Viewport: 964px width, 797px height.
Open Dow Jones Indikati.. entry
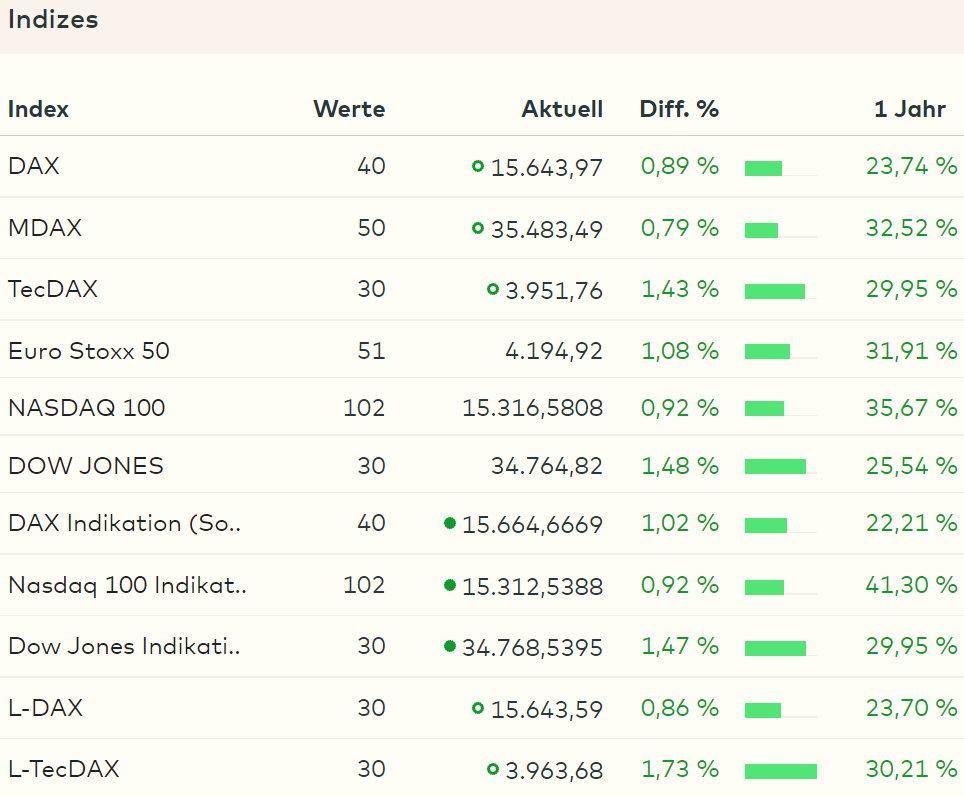[125, 646]
